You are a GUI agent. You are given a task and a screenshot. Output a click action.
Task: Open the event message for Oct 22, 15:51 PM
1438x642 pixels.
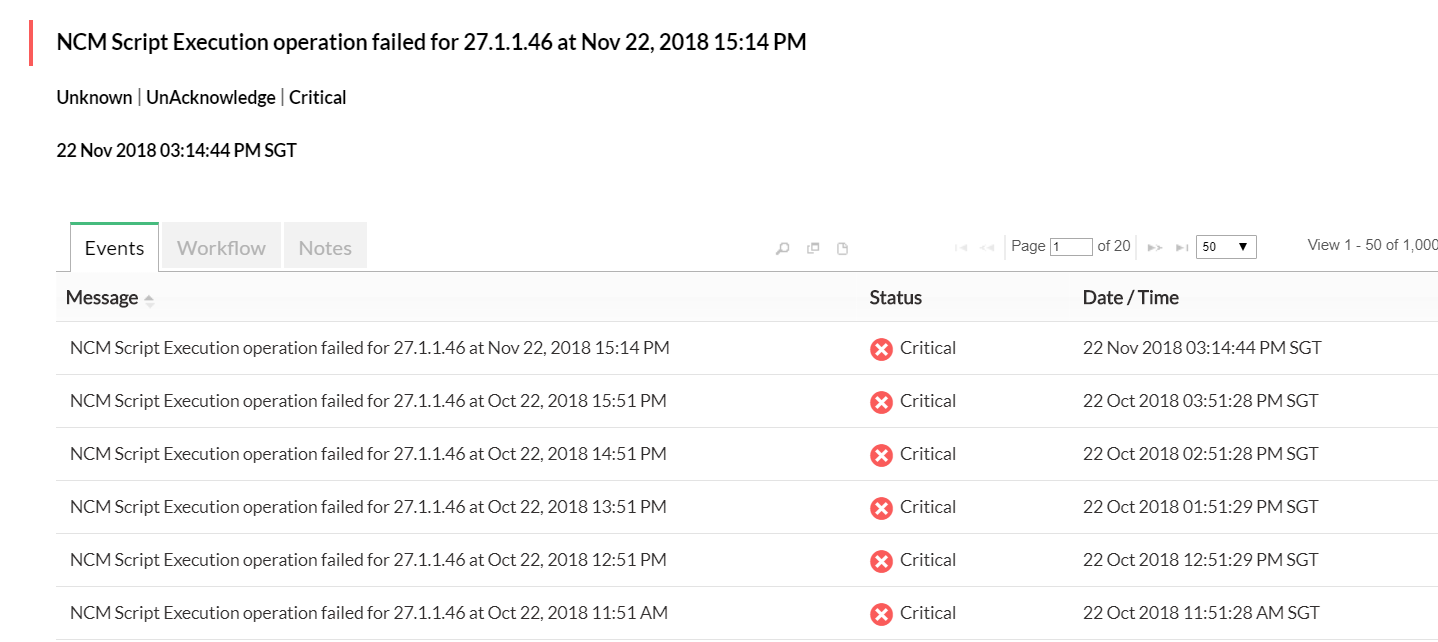coord(368,401)
